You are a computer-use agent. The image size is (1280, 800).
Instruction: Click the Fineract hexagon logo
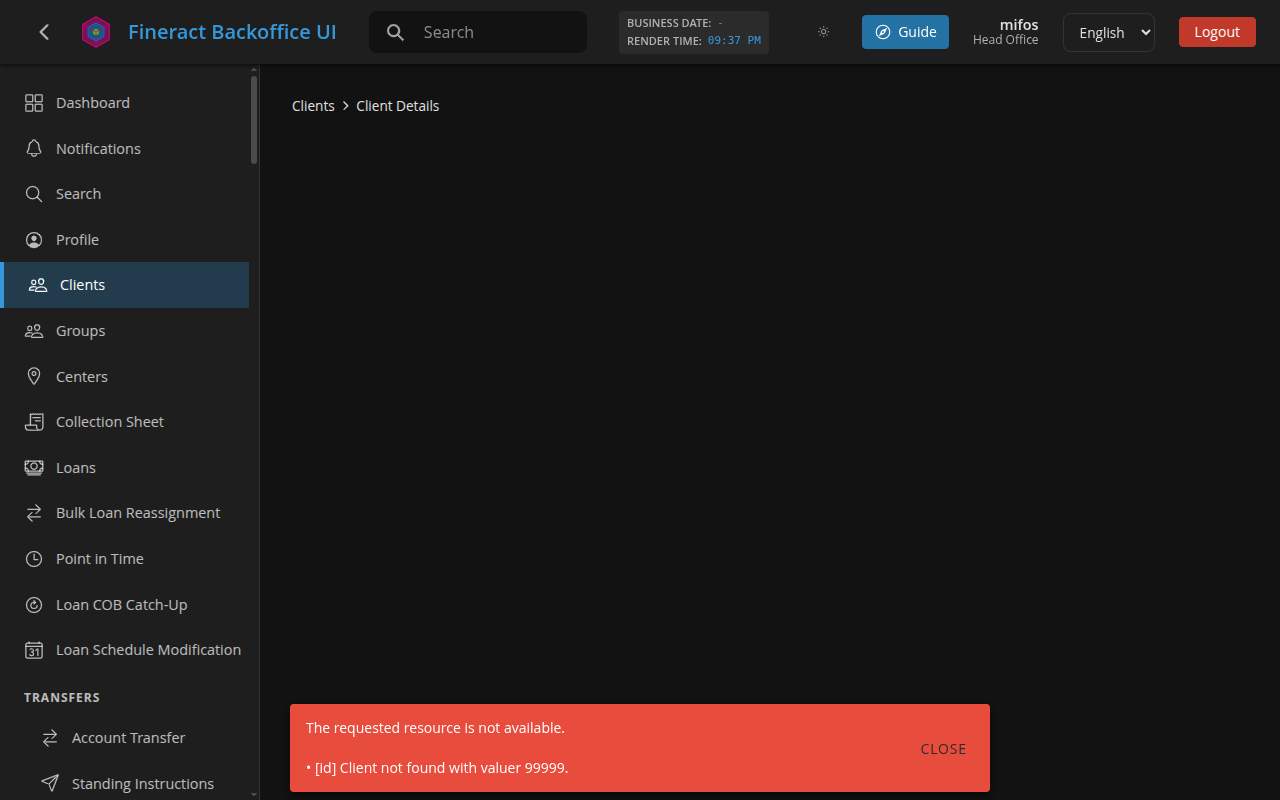[x=96, y=32]
